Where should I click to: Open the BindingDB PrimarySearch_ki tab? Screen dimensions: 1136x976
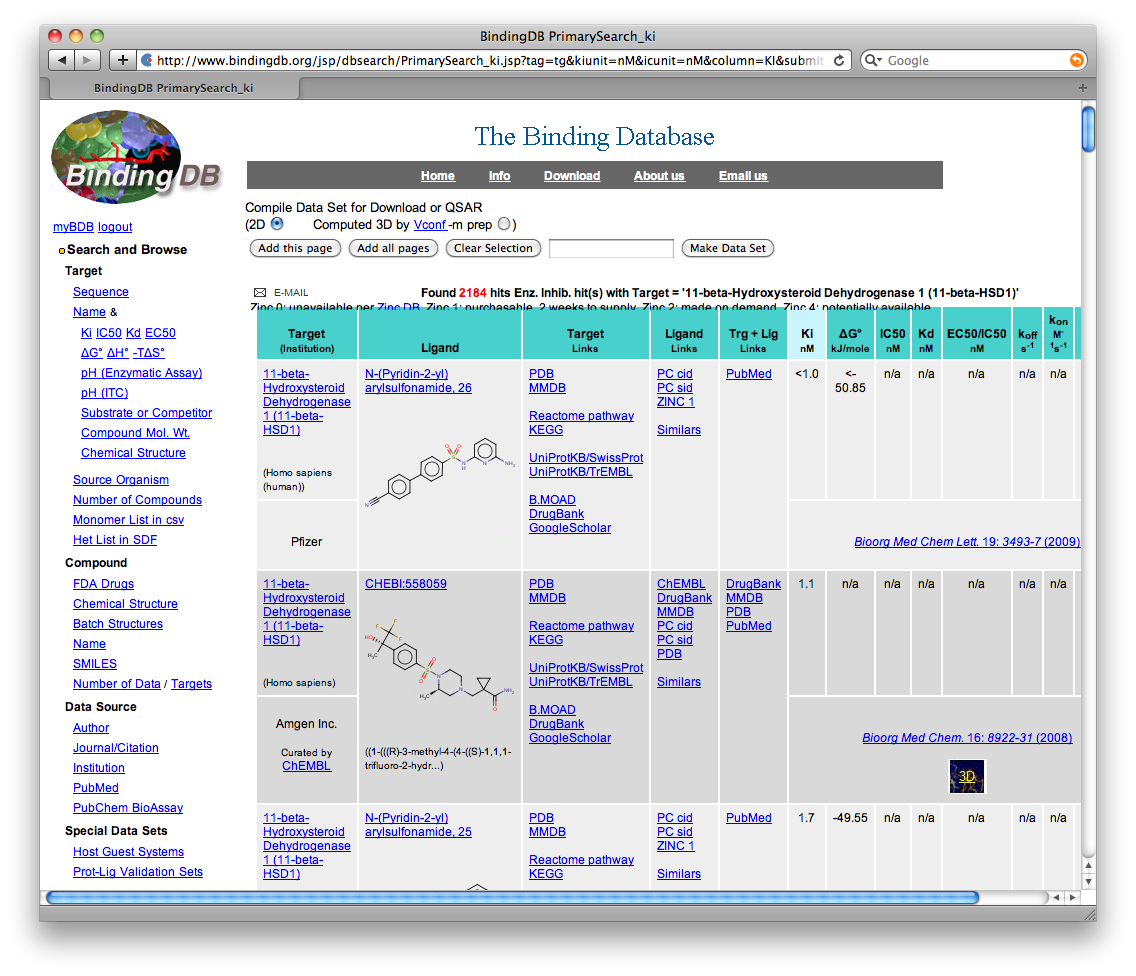click(x=174, y=88)
